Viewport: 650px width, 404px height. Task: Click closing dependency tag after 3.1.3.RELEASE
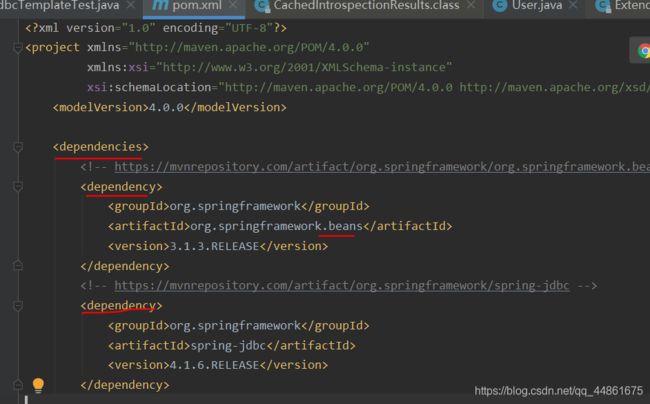pyautogui.click(x=125, y=266)
